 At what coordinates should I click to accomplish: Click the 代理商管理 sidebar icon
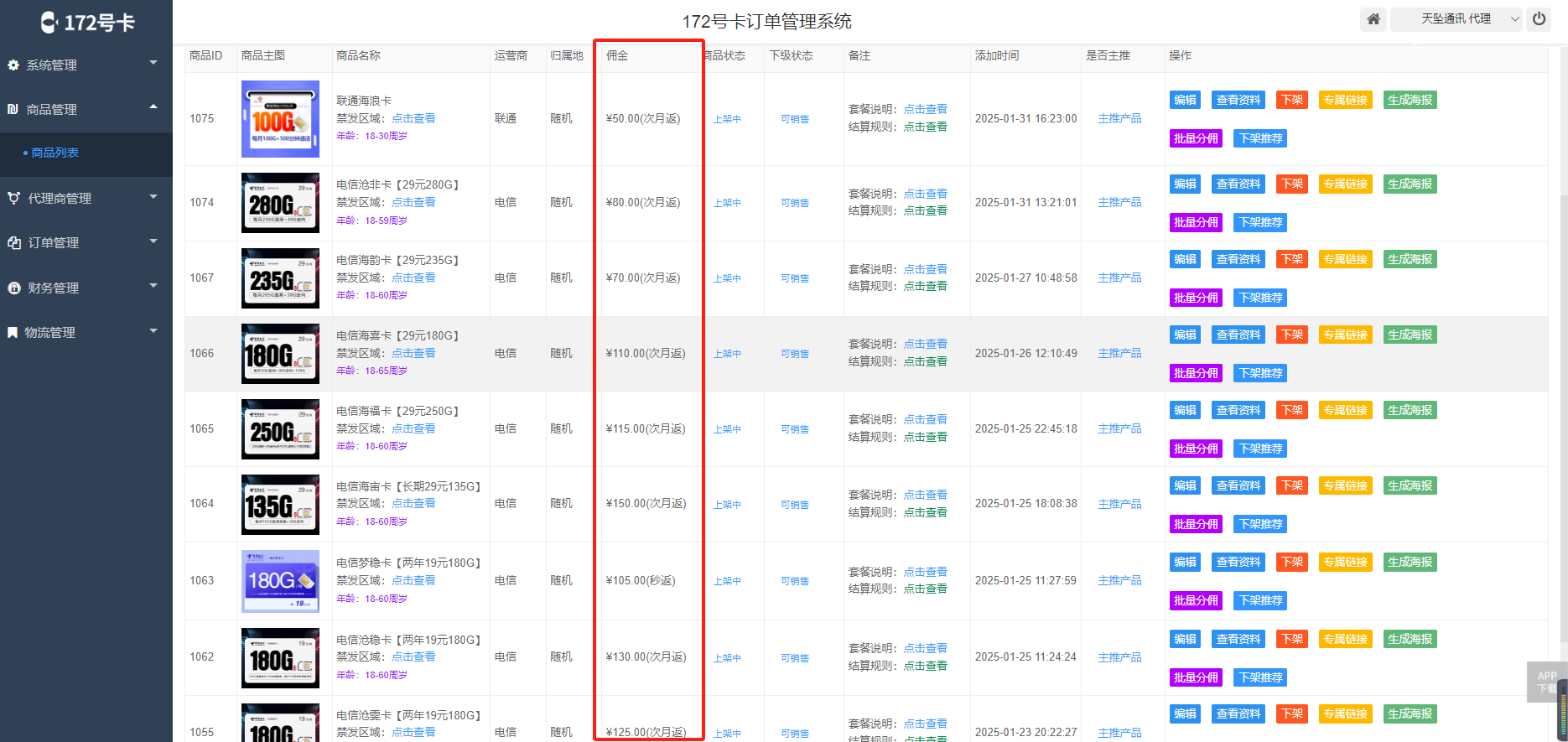(13, 198)
